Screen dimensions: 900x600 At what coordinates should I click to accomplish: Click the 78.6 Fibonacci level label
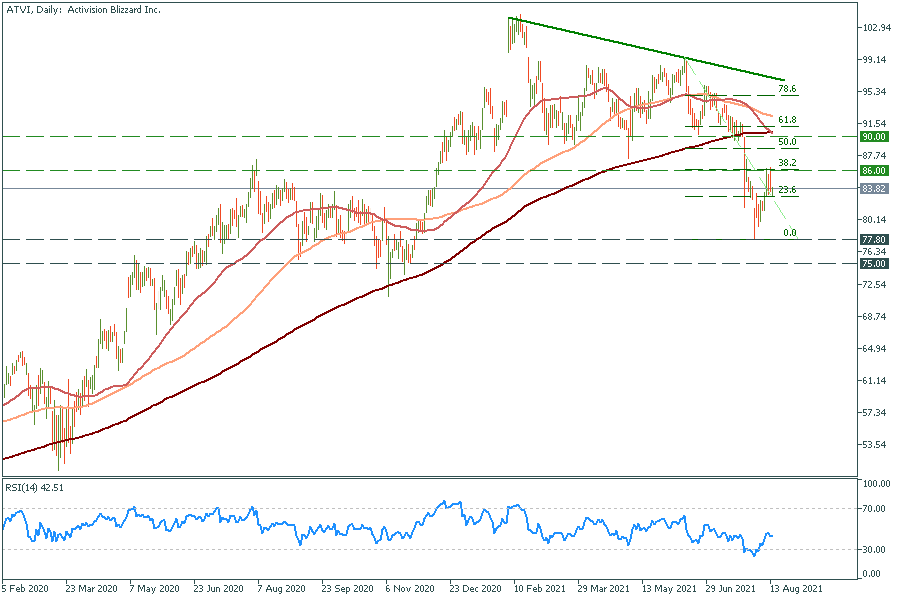click(x=787, y=90)
